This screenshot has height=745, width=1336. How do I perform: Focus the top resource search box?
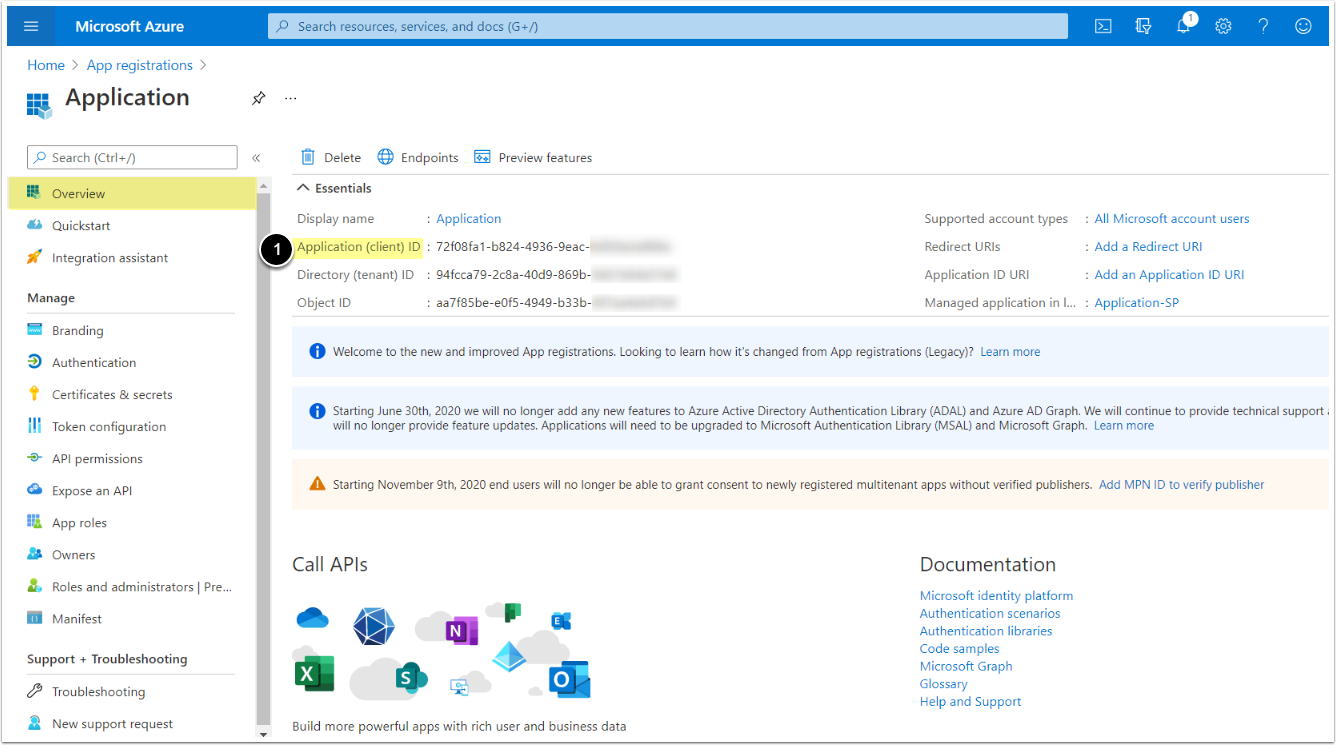[x=667, y=27]
